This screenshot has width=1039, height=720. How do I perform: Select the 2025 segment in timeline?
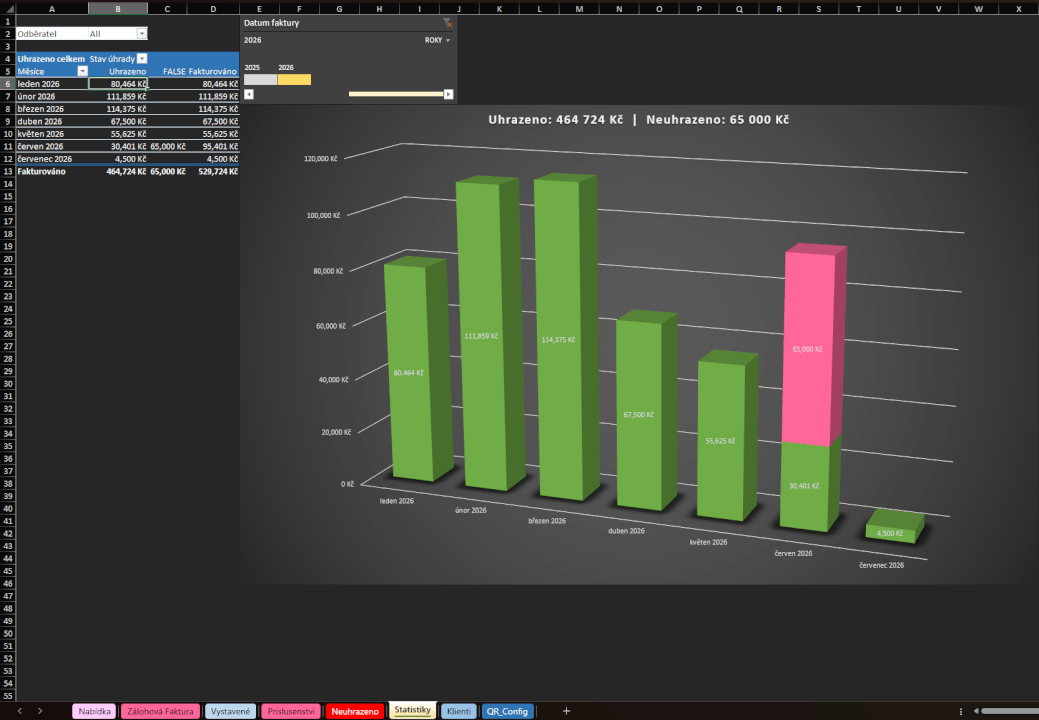coord(260,79)
